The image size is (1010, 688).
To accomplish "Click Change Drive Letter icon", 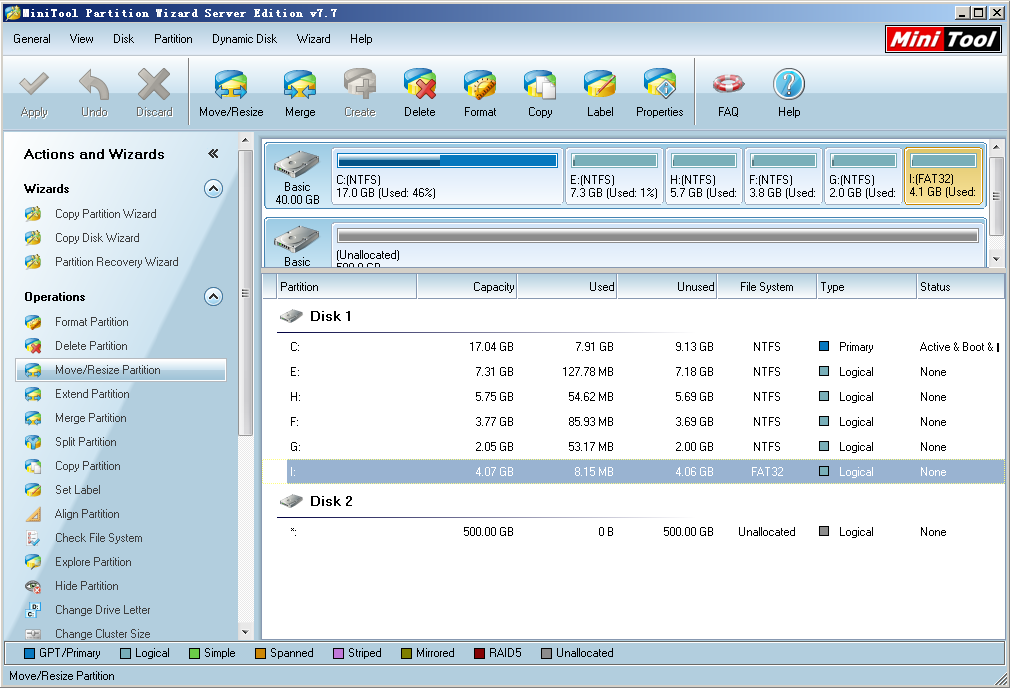I will click(33, 610).
